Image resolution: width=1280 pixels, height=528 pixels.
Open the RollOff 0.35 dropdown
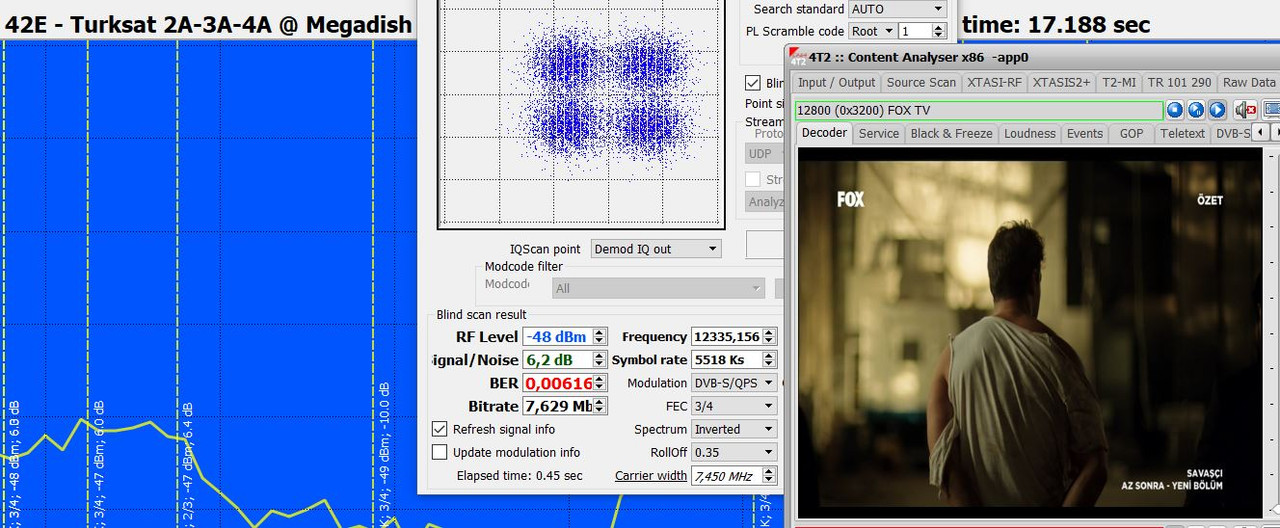tap(734, 452)
